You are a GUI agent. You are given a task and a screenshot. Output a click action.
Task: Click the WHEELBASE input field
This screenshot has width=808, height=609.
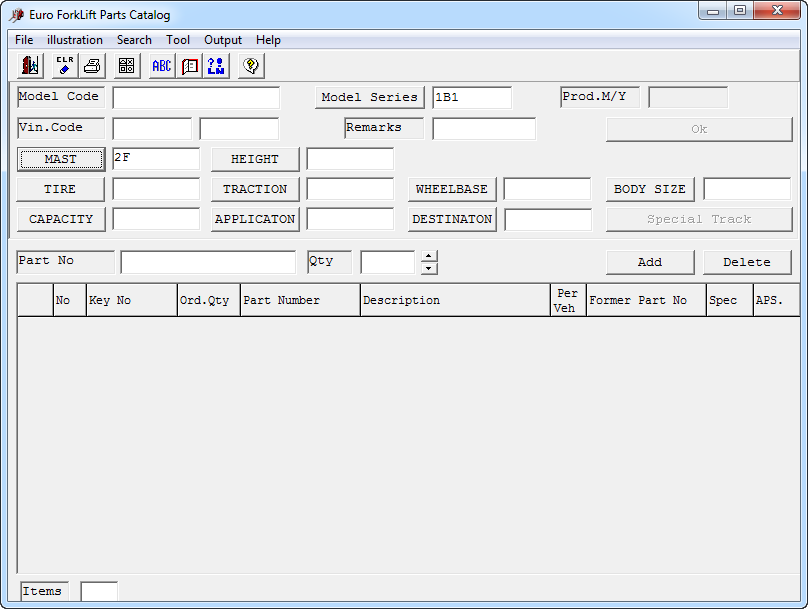547,189
